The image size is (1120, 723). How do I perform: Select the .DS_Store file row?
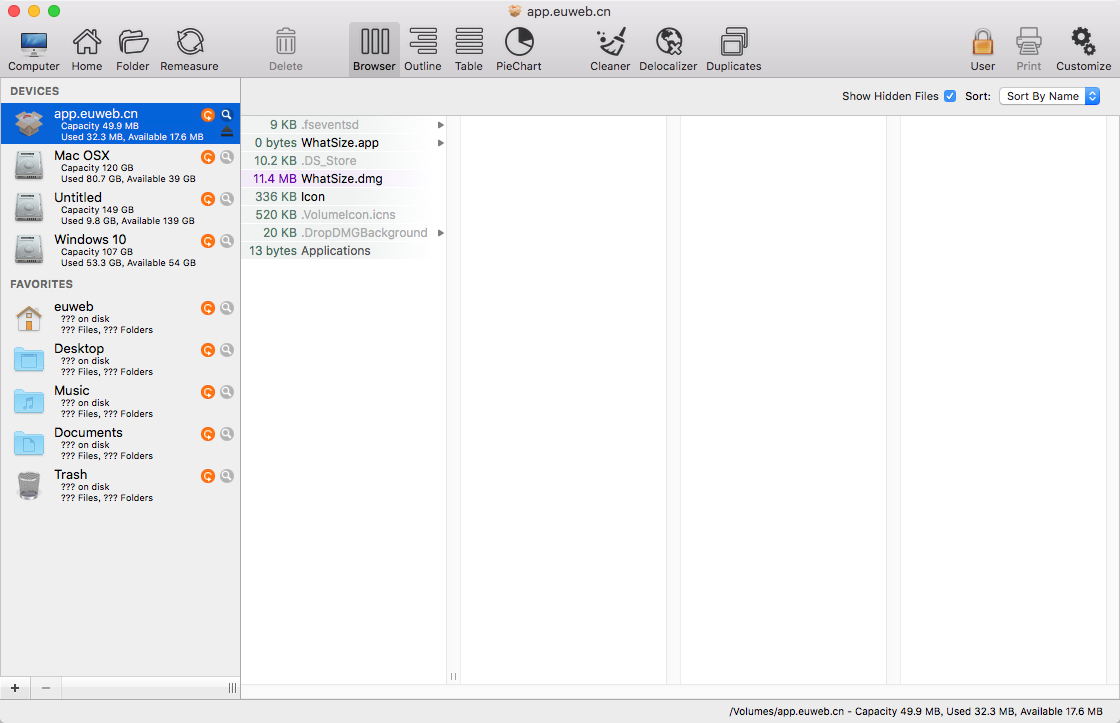[344, 161]
